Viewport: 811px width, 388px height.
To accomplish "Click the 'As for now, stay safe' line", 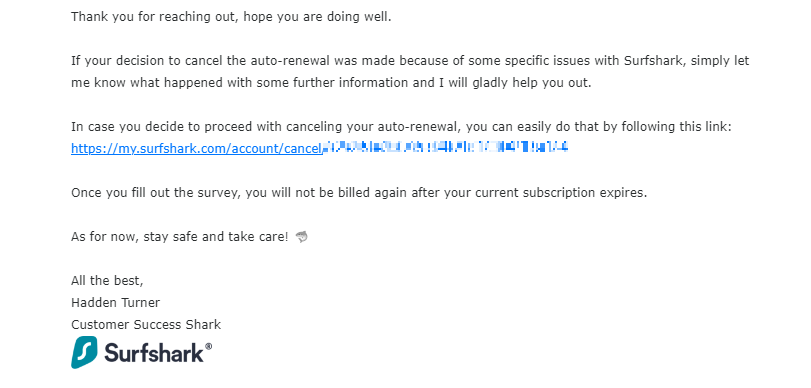I will tap(179, 237).
